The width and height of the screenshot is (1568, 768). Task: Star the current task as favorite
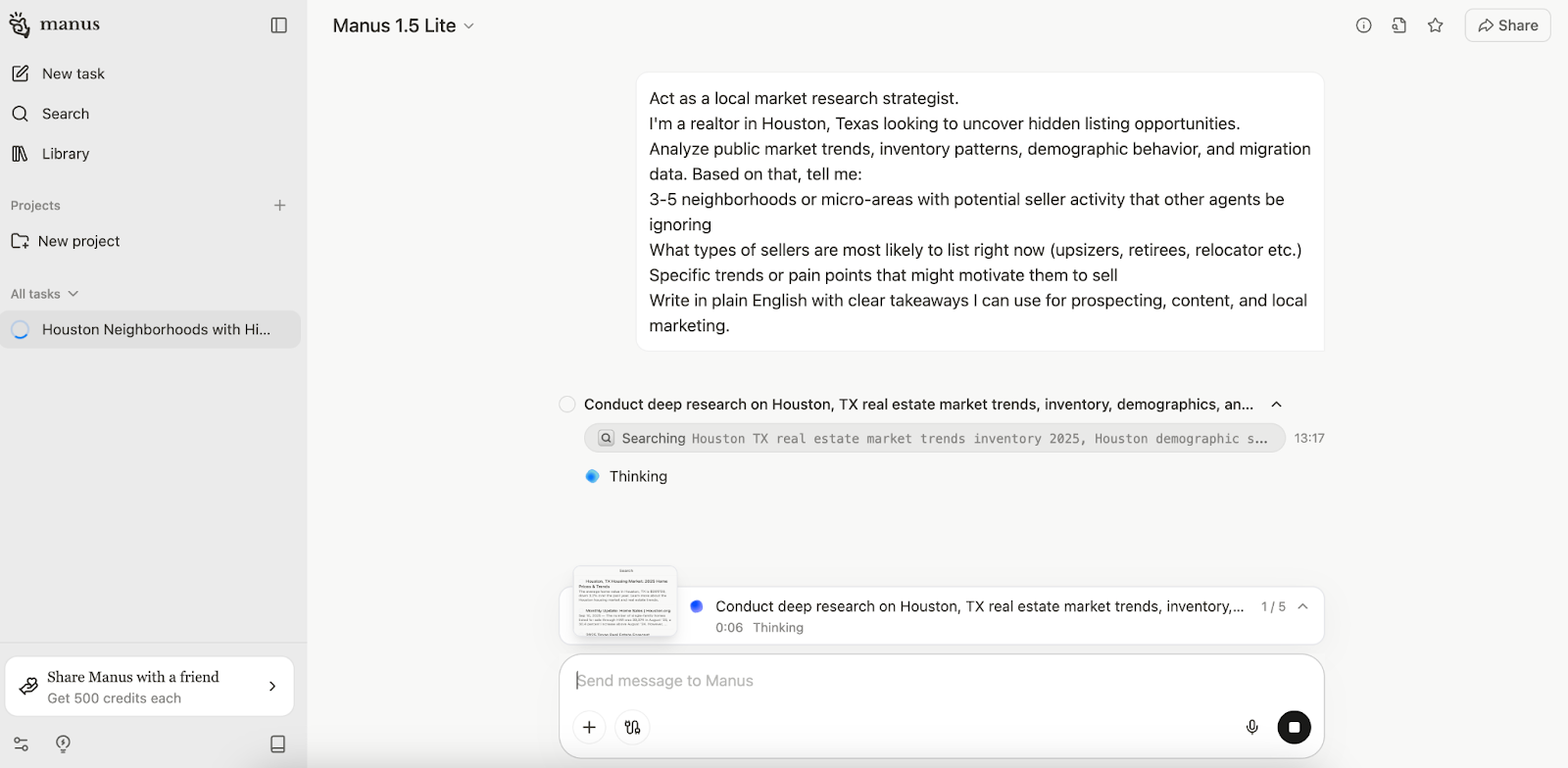(x=1436, y=25)
